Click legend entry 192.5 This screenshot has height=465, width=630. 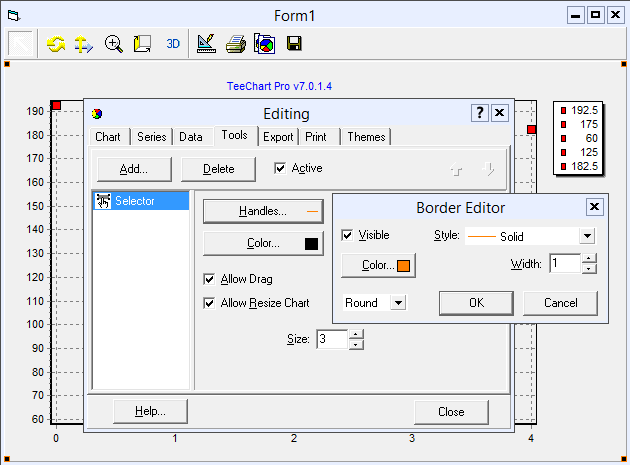click(x=579, y=110)
